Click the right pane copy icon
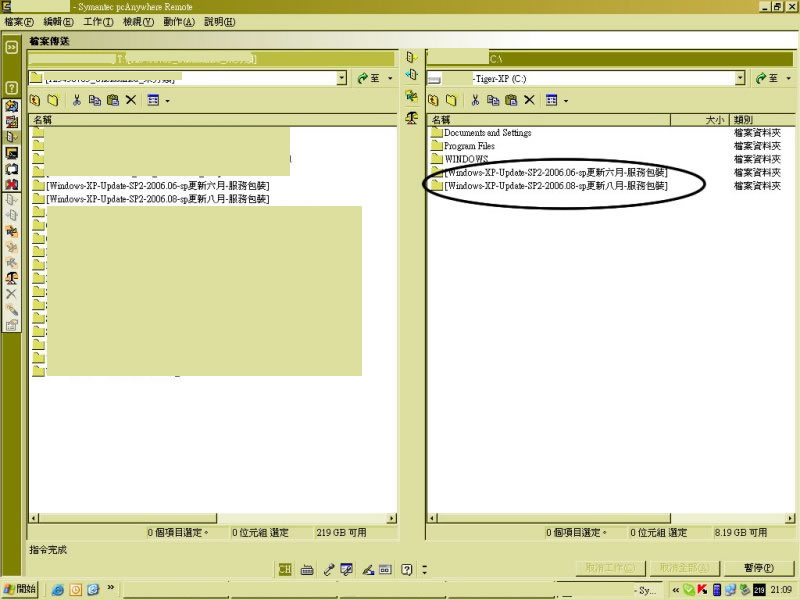The image size is (800, 600). point(493,100)
